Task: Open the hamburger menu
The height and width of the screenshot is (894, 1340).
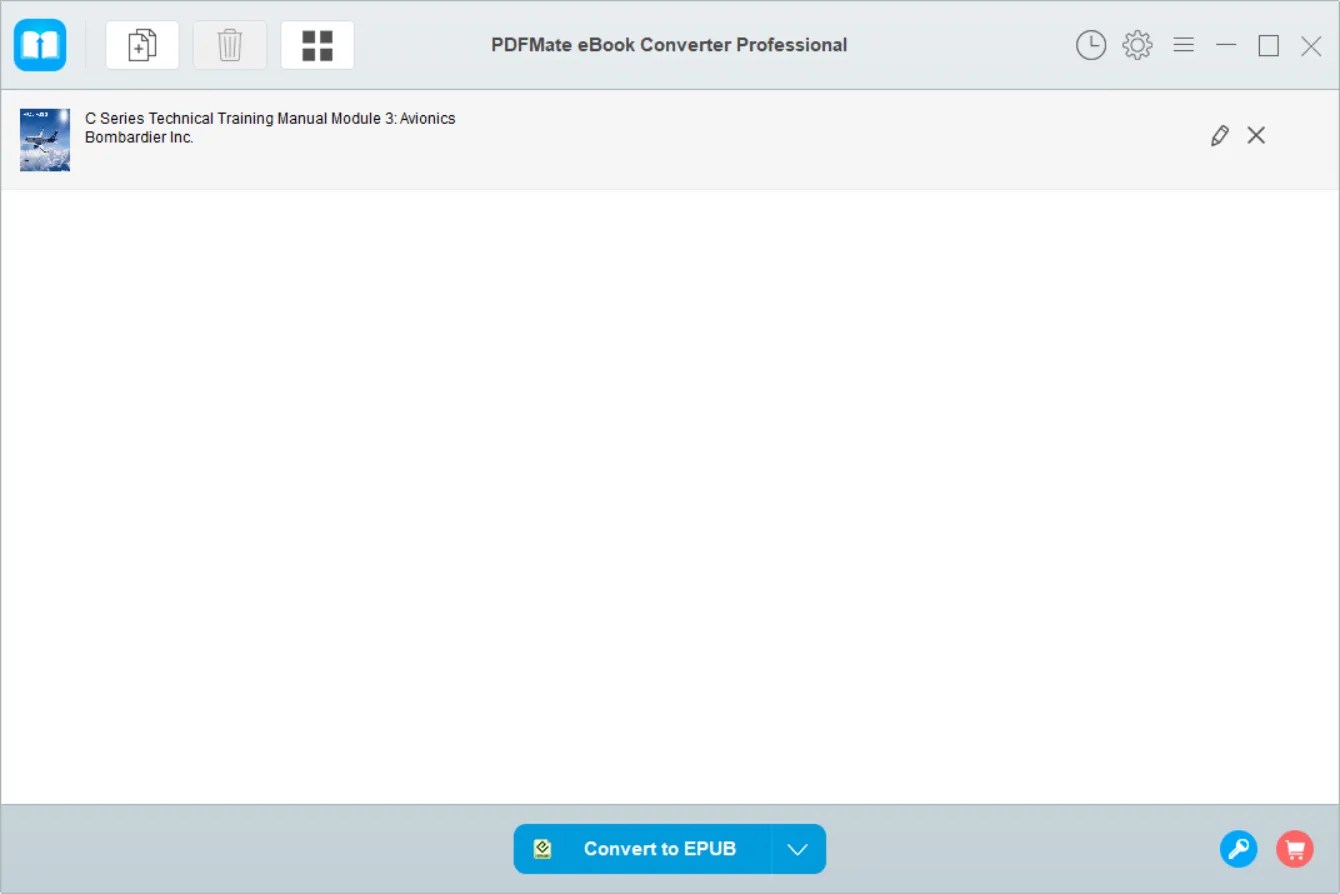Action: [x=1183, y=44]
